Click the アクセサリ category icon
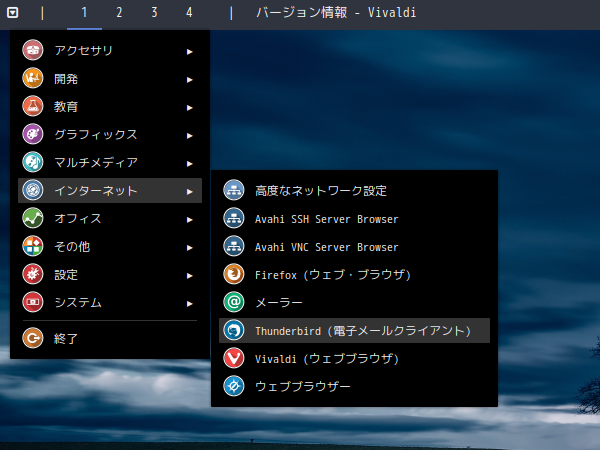The image size is (600, 450). click(33, 50)
